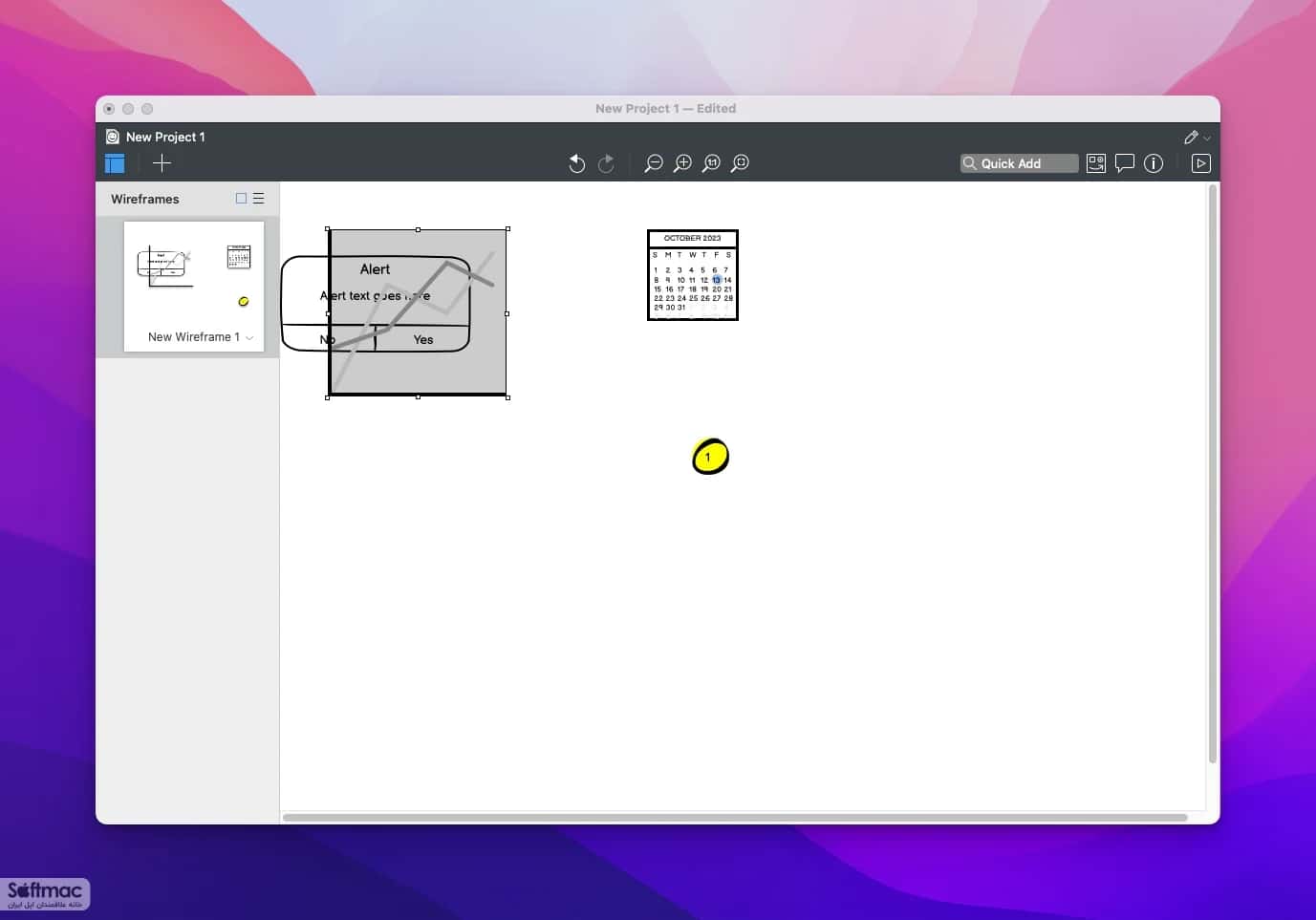Switch wireframes panel to grid view
Viewport: 1316px width, 920px height.
point(241,199)
